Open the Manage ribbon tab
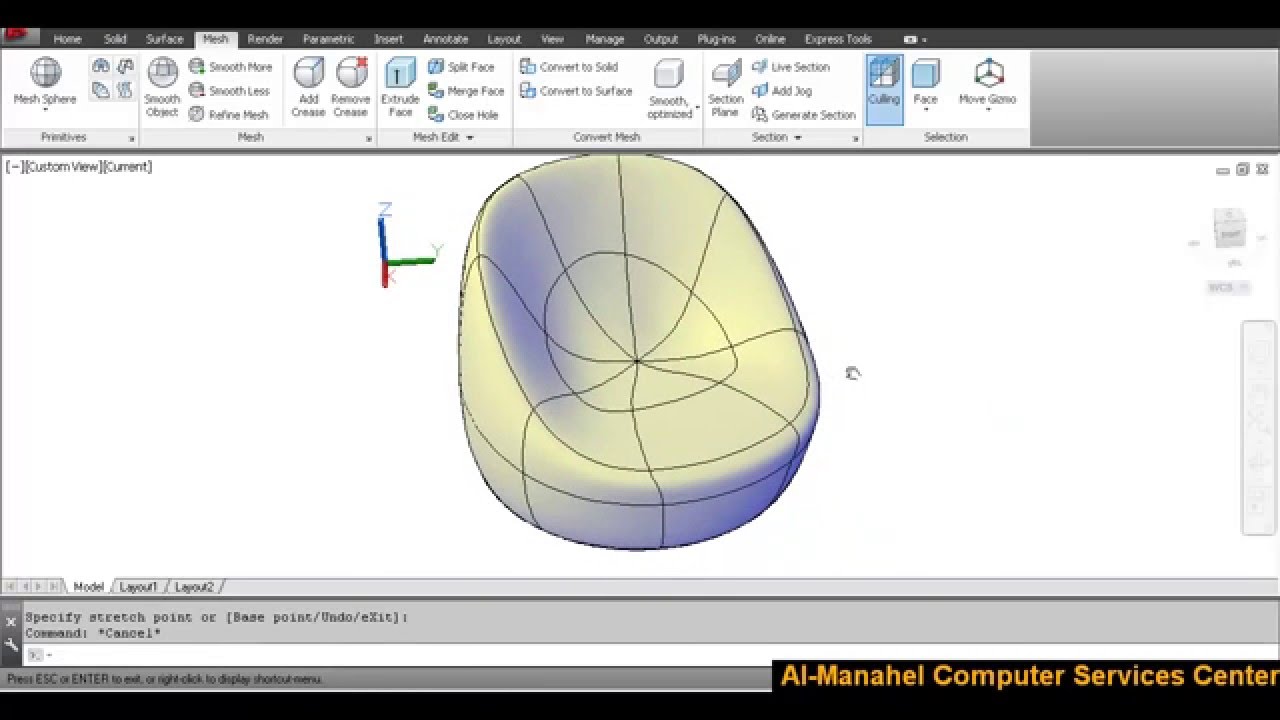 604,39
